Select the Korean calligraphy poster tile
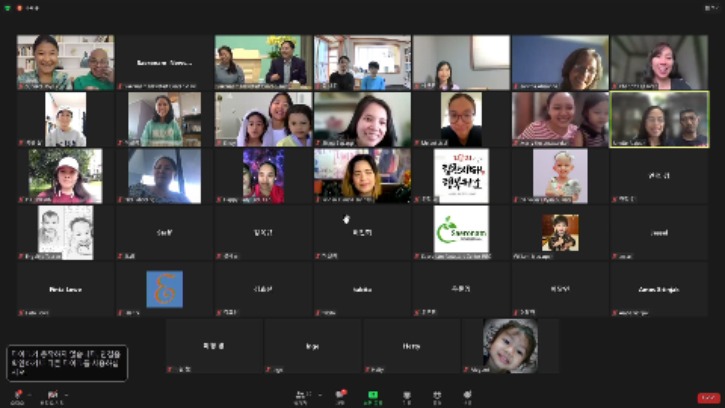The image size is (725, 408). tap(461, 176)
